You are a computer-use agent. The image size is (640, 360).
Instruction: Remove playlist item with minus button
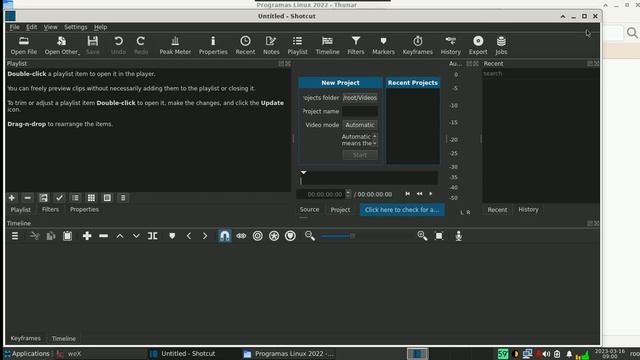coord(27,198)
